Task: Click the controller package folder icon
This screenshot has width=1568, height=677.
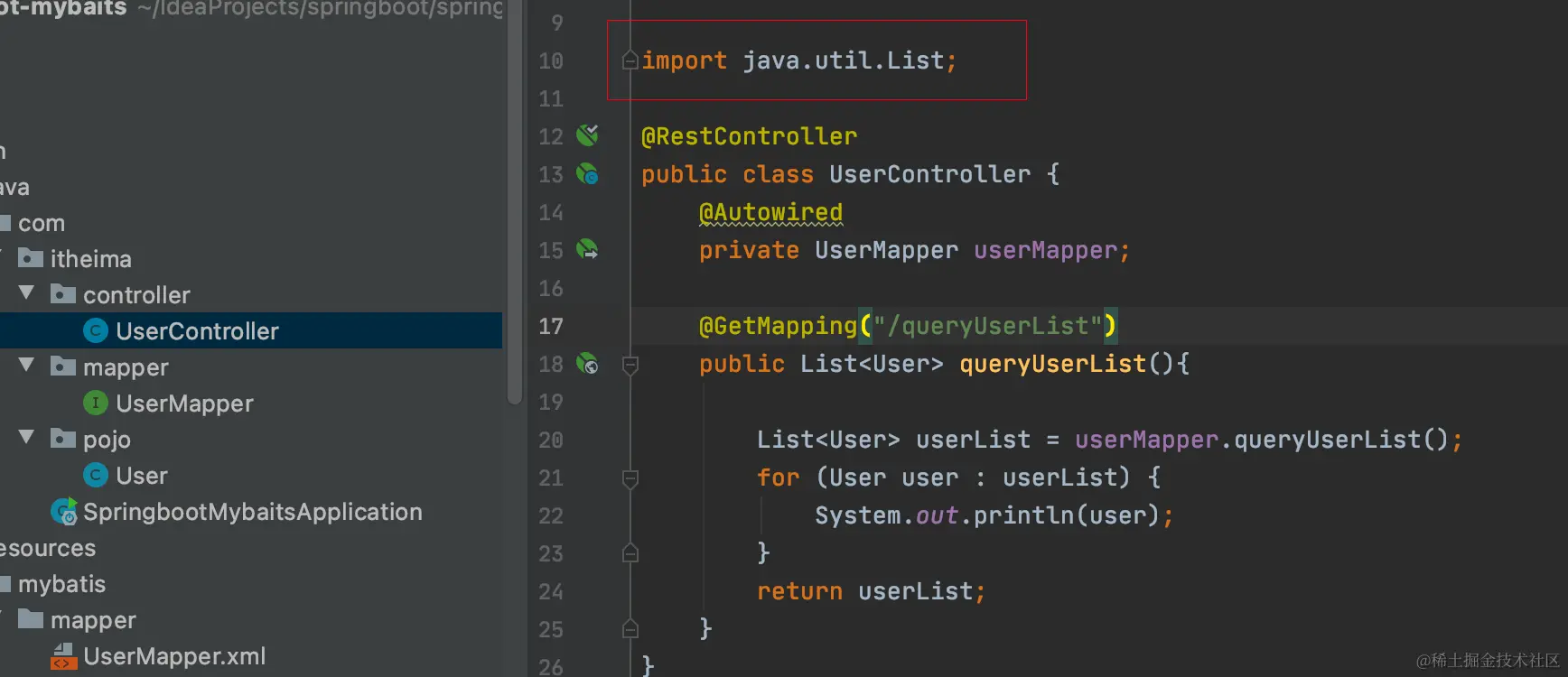Action: (x=63, y=294)
